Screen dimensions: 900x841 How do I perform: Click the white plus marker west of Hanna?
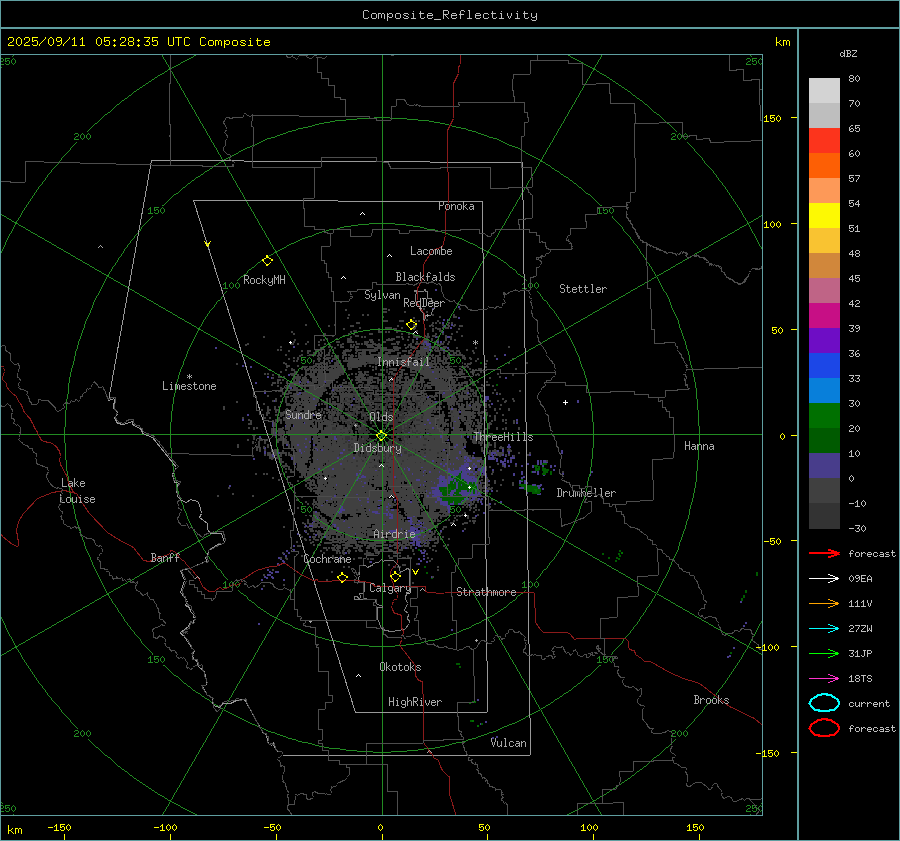click(x=565, y=402)
